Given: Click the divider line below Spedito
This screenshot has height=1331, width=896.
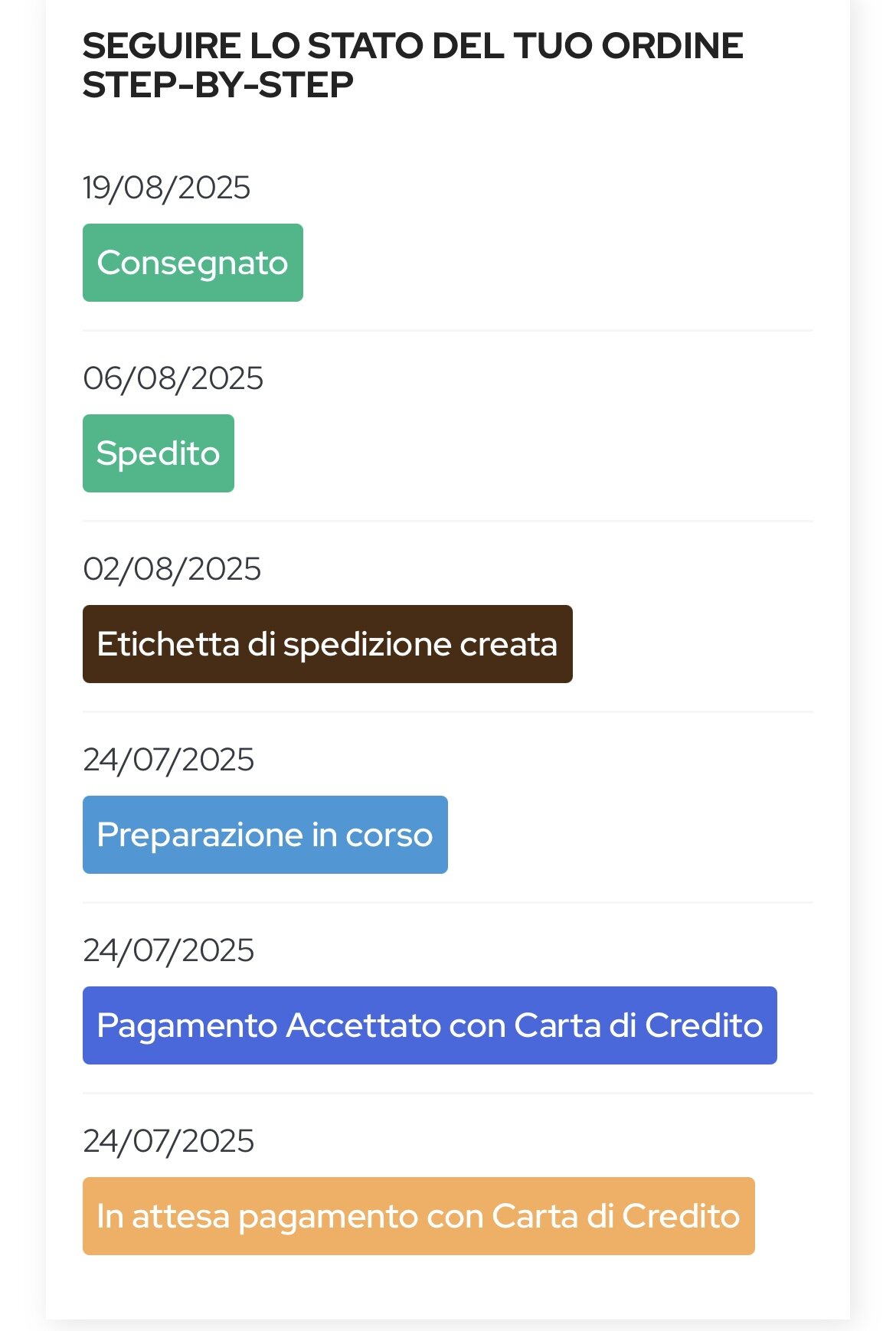Looking at the screenshot, I should [x=448, y=522].
